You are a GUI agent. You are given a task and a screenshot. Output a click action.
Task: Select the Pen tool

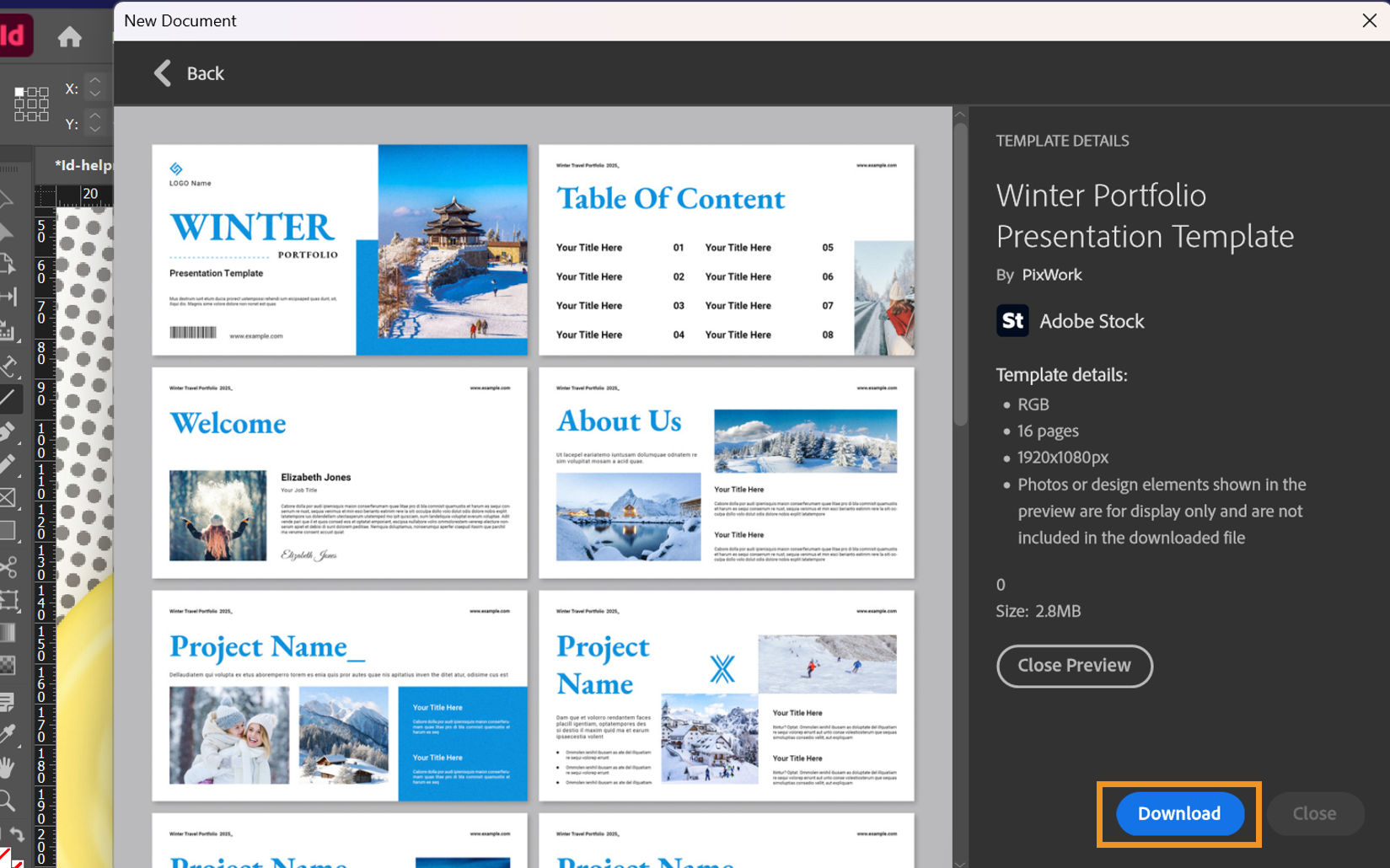click(7, 431)
